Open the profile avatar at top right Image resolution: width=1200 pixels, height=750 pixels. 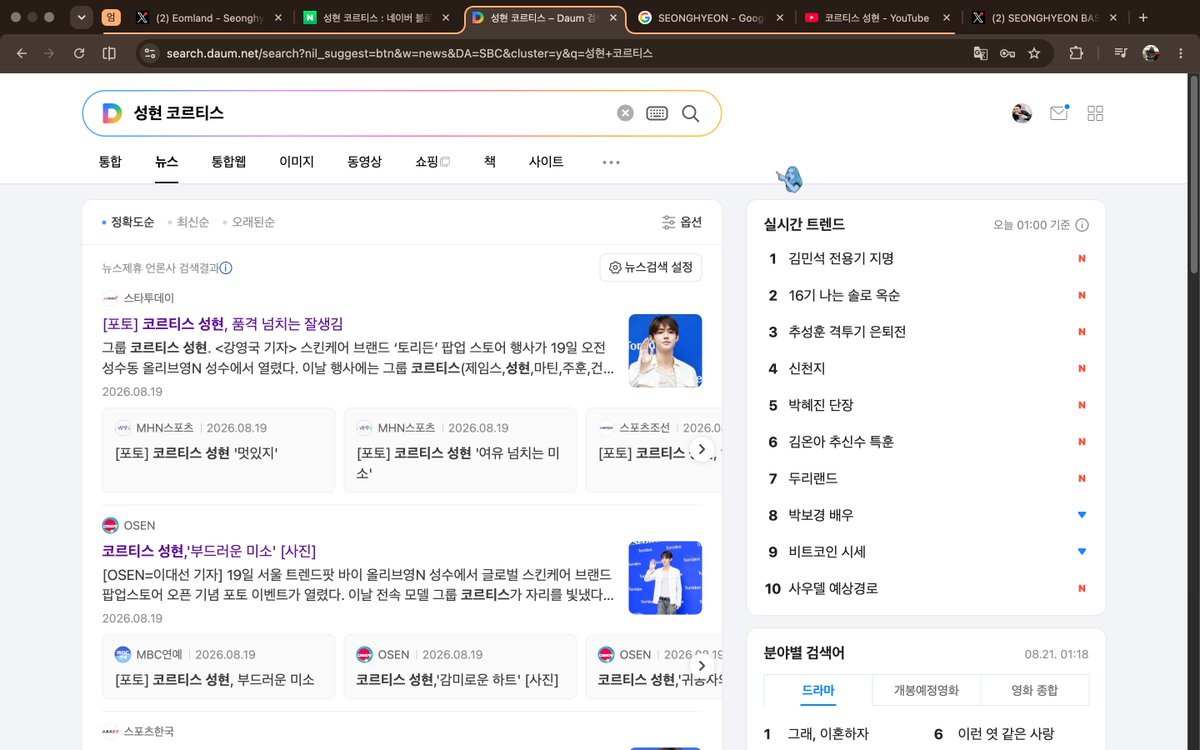click(1022, 113)
